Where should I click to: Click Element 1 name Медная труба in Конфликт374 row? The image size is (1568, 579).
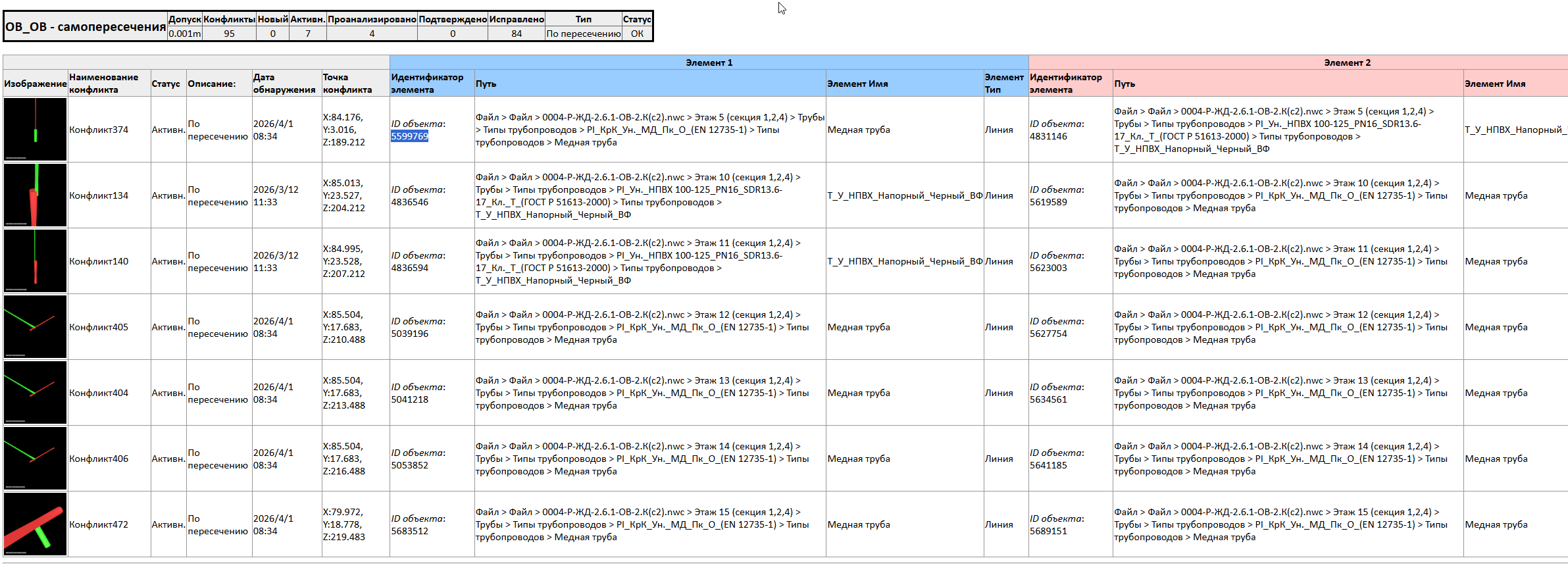pos(859,130)
